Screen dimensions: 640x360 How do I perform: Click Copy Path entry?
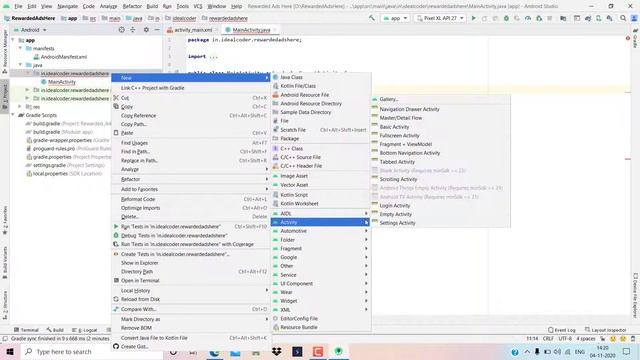[x=133, y=124]
